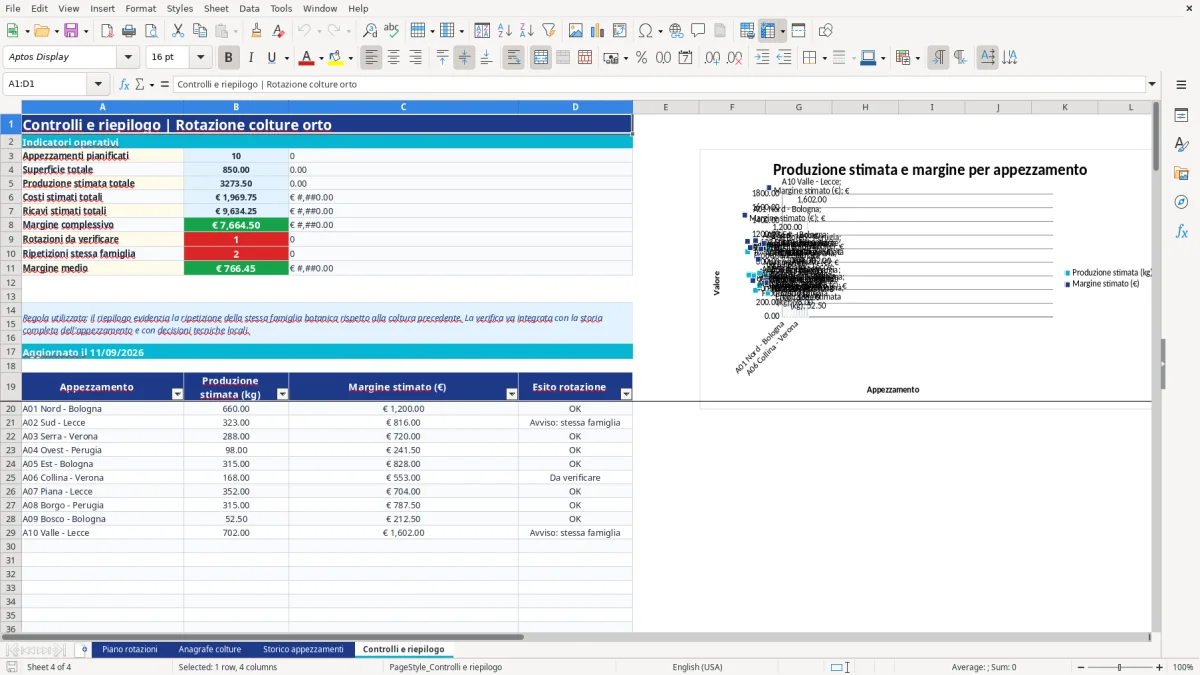The image size is (1200, 675).
Task: Insert a pivot table
Action: pyautogui.click(x=620, y=31)
